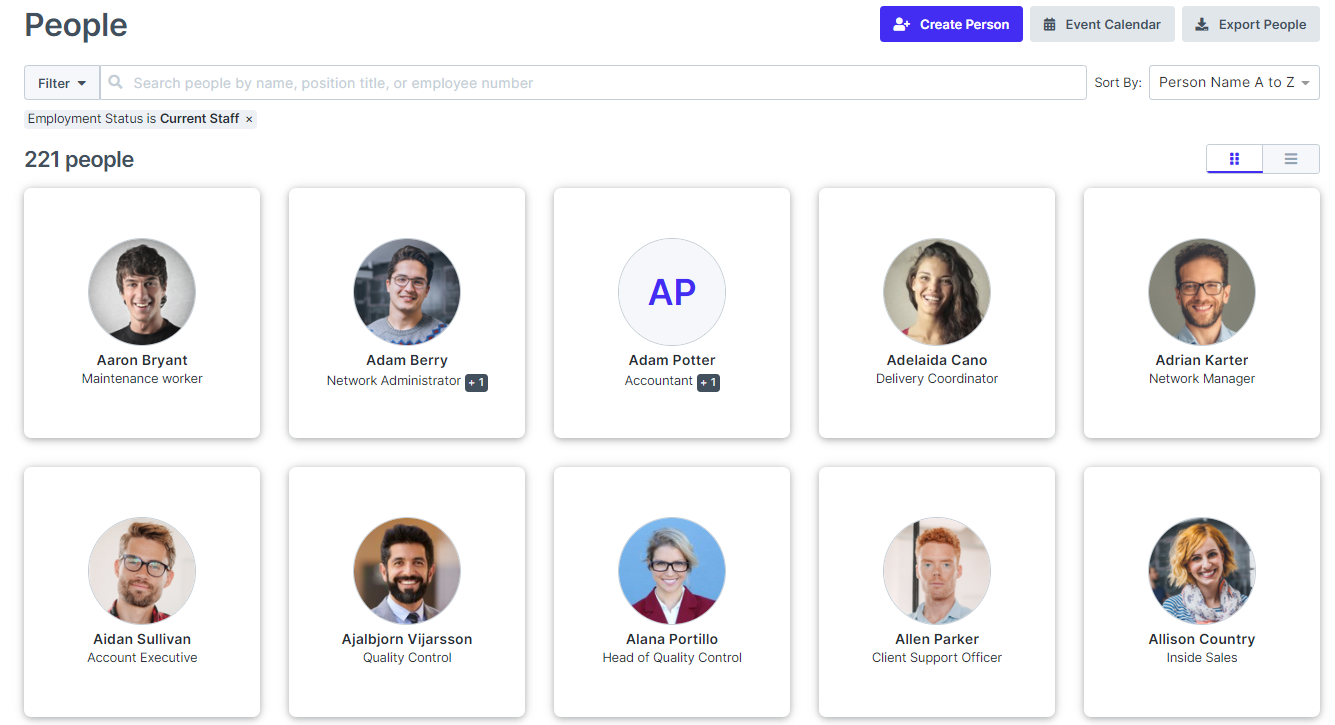The image size is (1335, 725).
Task: Select Allen Parker's profile photo
Action: [937, 571]
